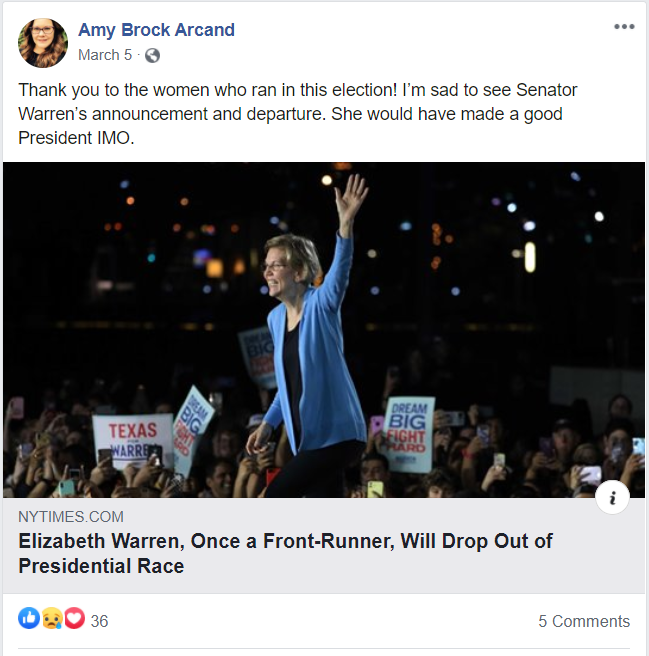649x656 pixels.
Task: Click the March 5 post timestamp
Action: click(105, 55)
